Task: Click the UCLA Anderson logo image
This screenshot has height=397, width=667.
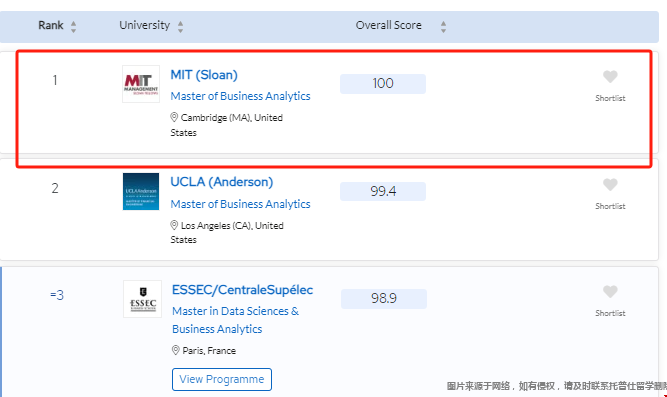Action: click(141, 191)
